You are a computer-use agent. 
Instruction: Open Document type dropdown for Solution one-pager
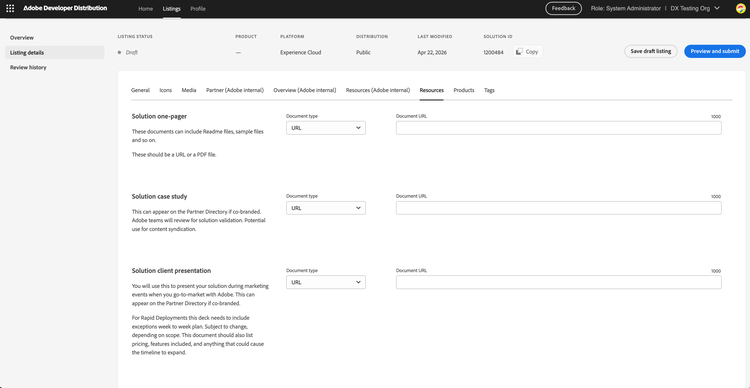click(x=326, y=128)
